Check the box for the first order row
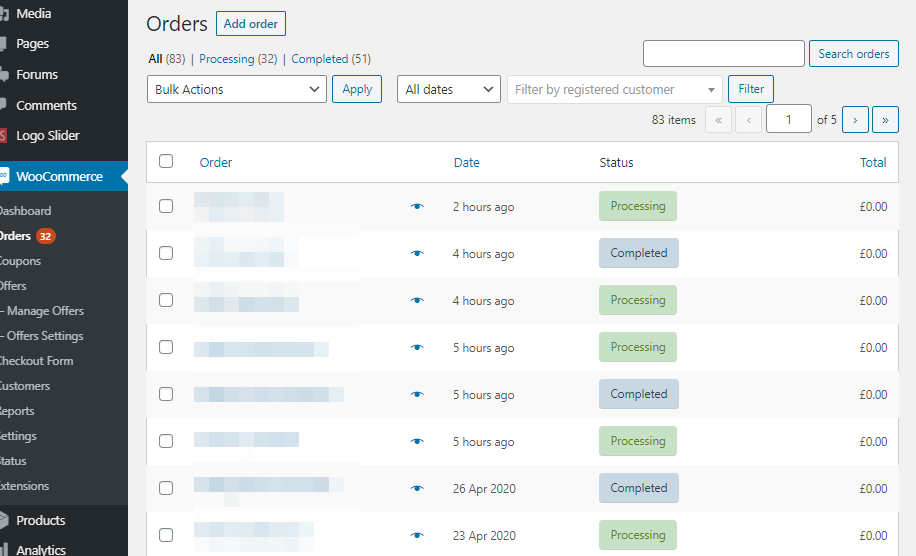Image resolution: width=916 pixels, height=556 pixels. click(166, 206)
